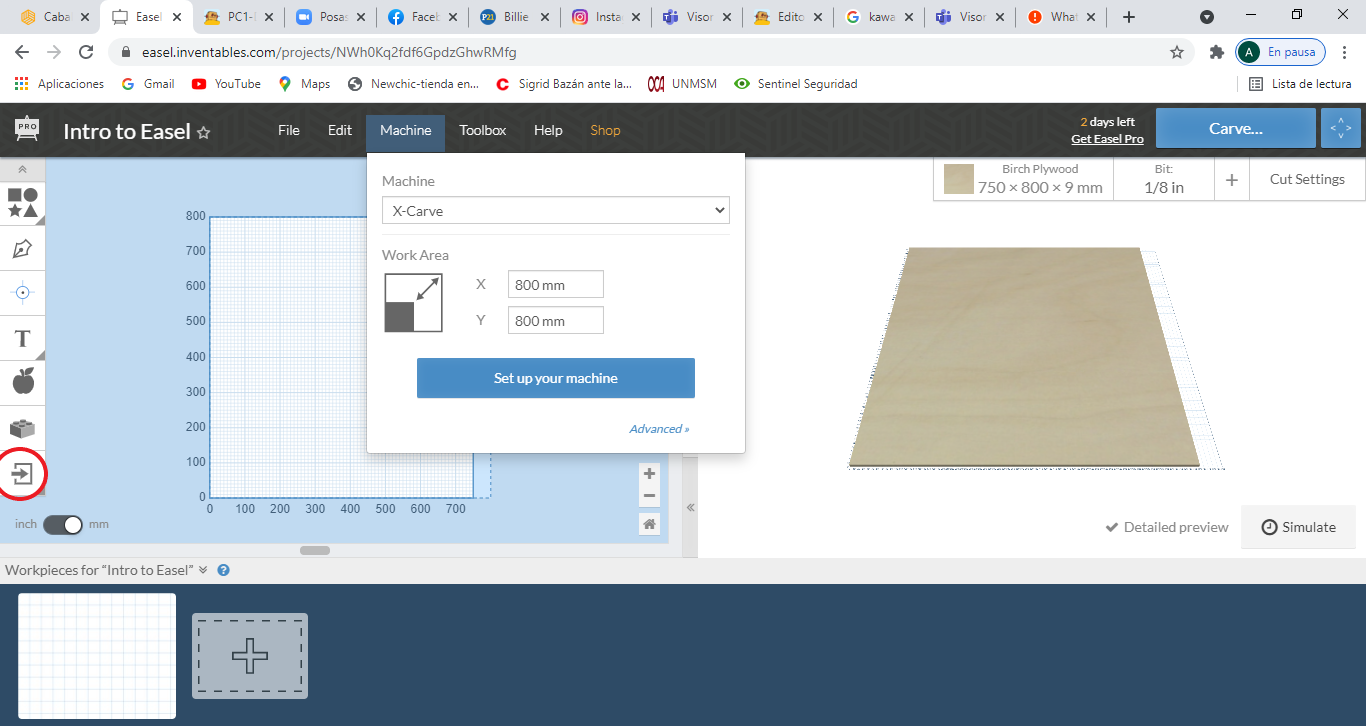Open the En pausa profile button
The width and height of the screenshot is (1366, 726).
1281,52
